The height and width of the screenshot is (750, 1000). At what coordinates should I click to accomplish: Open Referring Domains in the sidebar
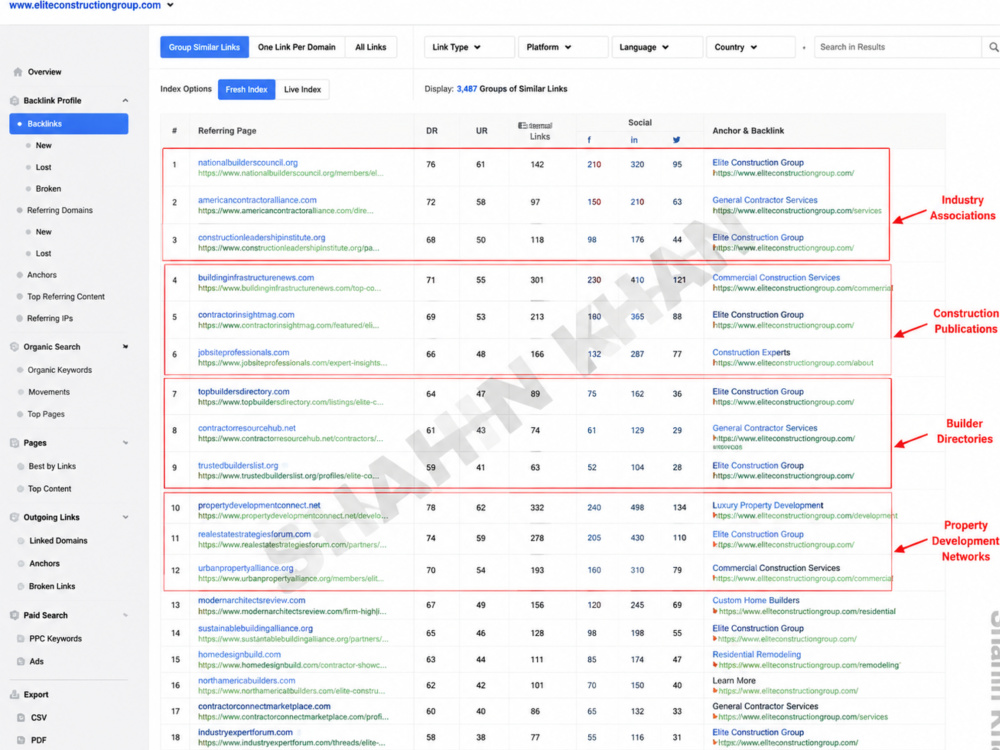coord(60,210)
